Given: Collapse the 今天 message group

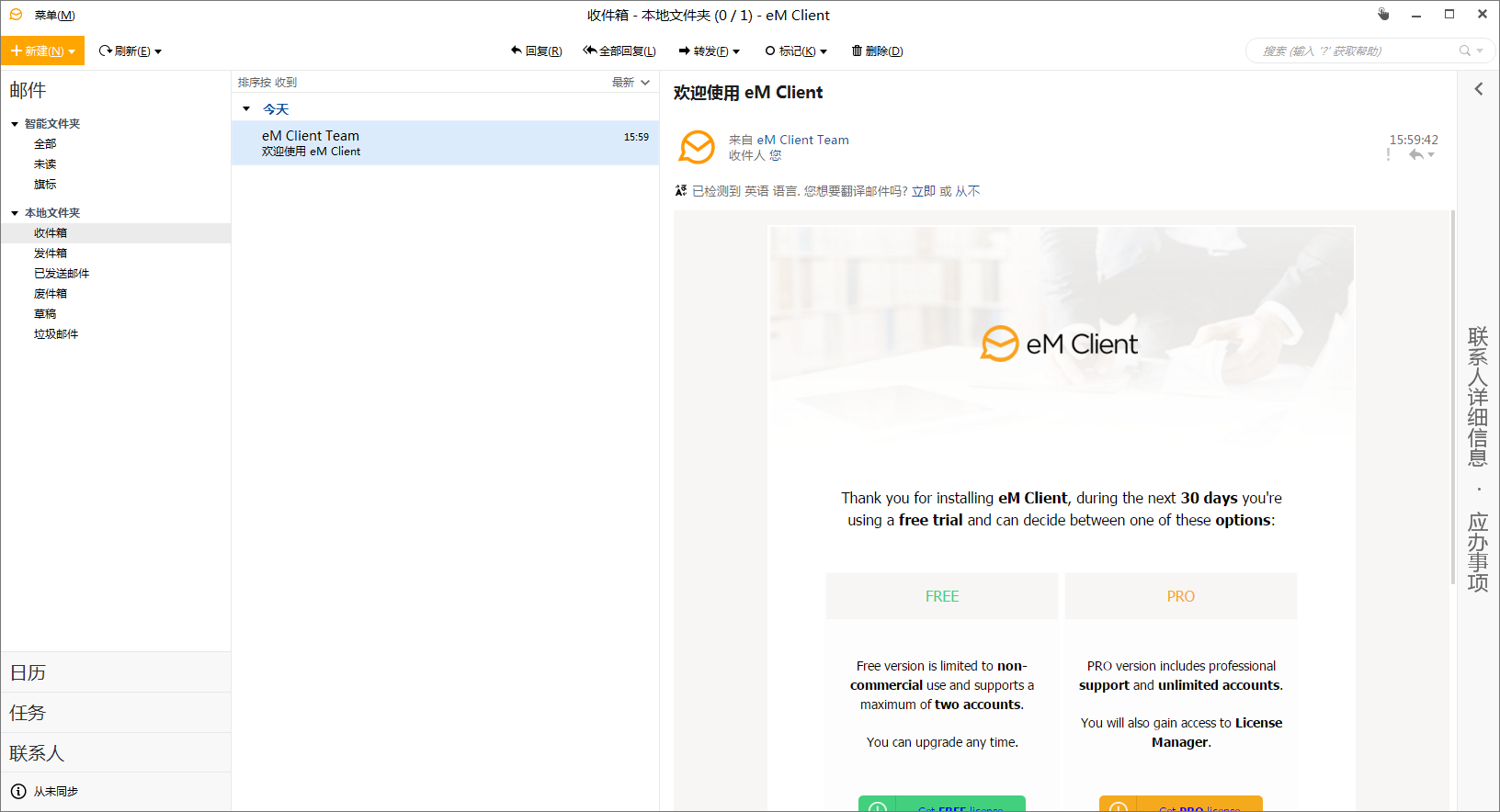Looking at the screenshot, I should [246, 109].
